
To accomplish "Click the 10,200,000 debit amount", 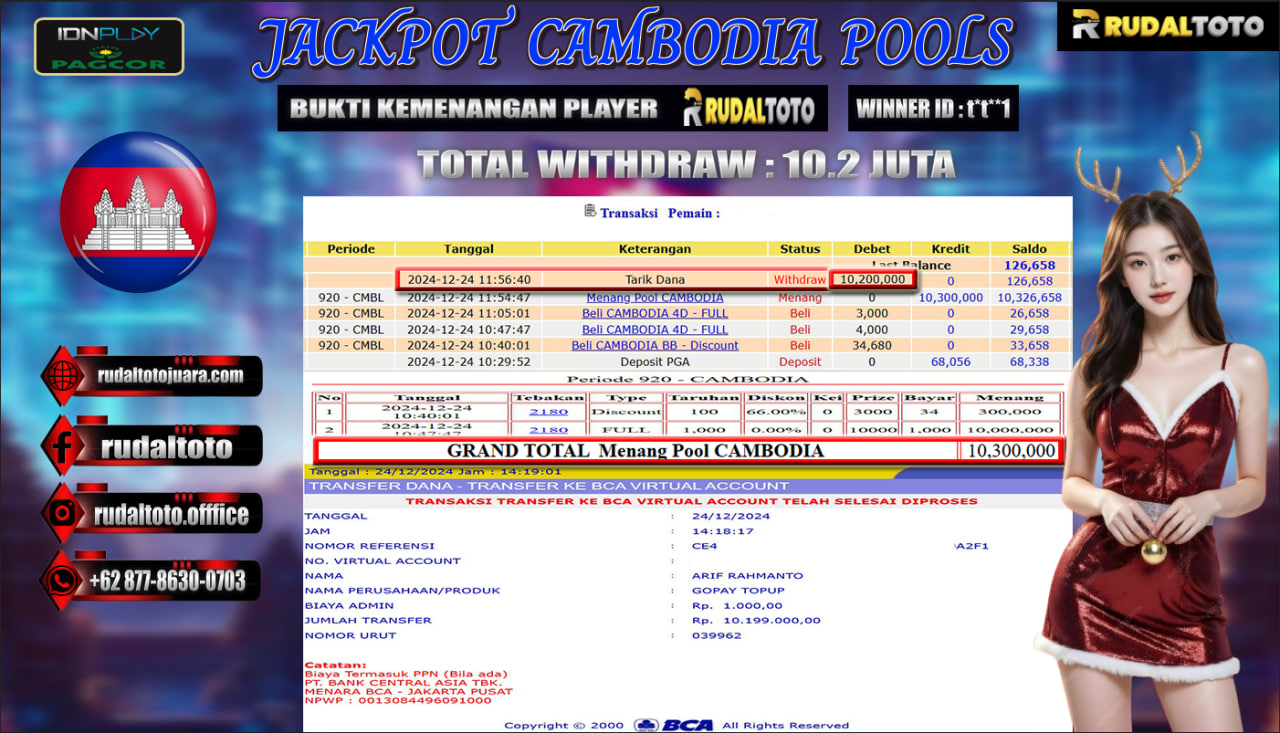I will click(872, 280).
